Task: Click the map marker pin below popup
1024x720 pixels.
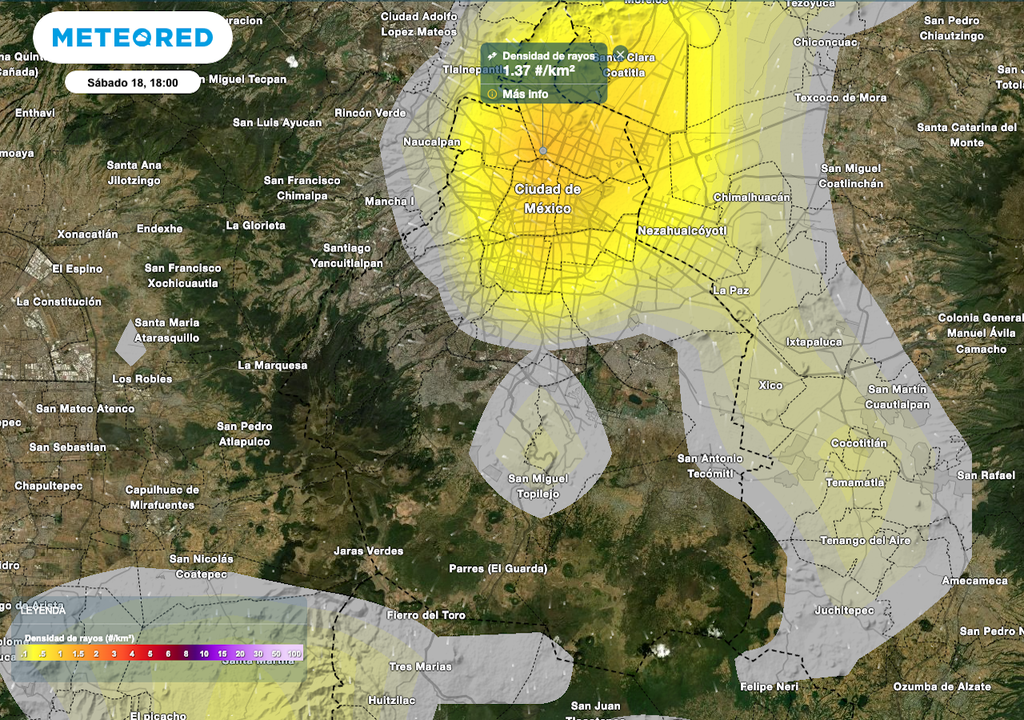Action: coord(543,151)
